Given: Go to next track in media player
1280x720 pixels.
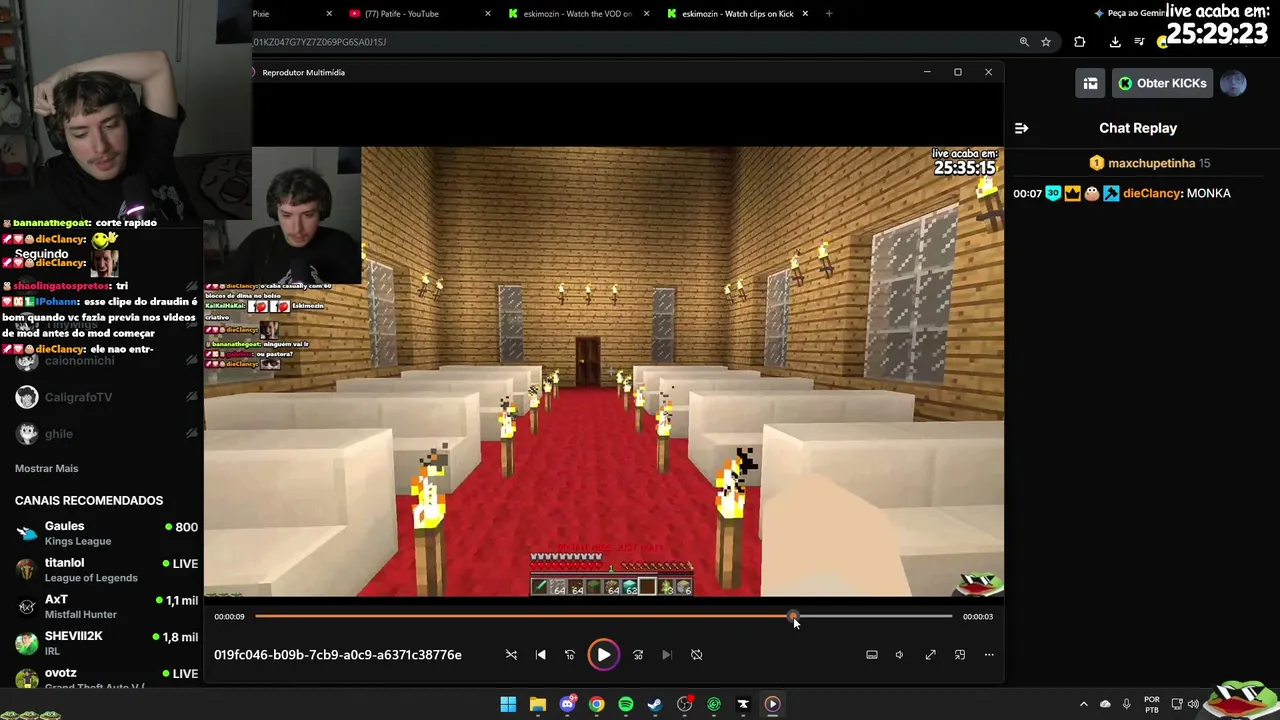Looking at the screenshot, I should (667, 655).
